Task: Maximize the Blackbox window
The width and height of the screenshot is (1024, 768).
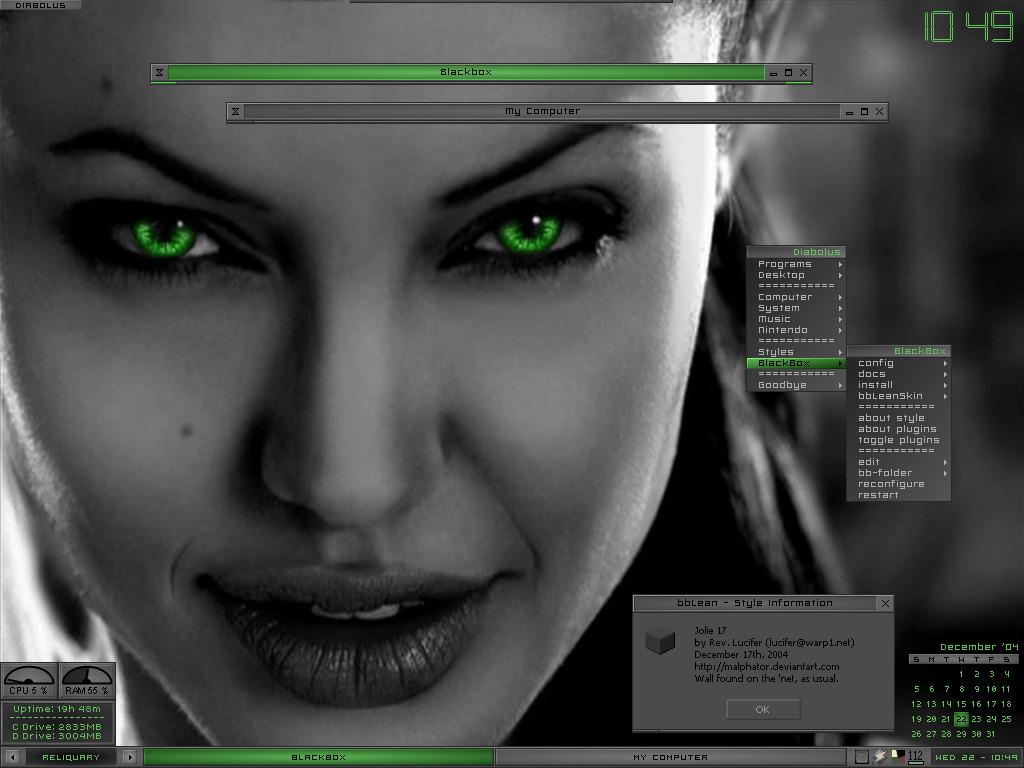Action: pyautogui.click(x=788, y=72)
